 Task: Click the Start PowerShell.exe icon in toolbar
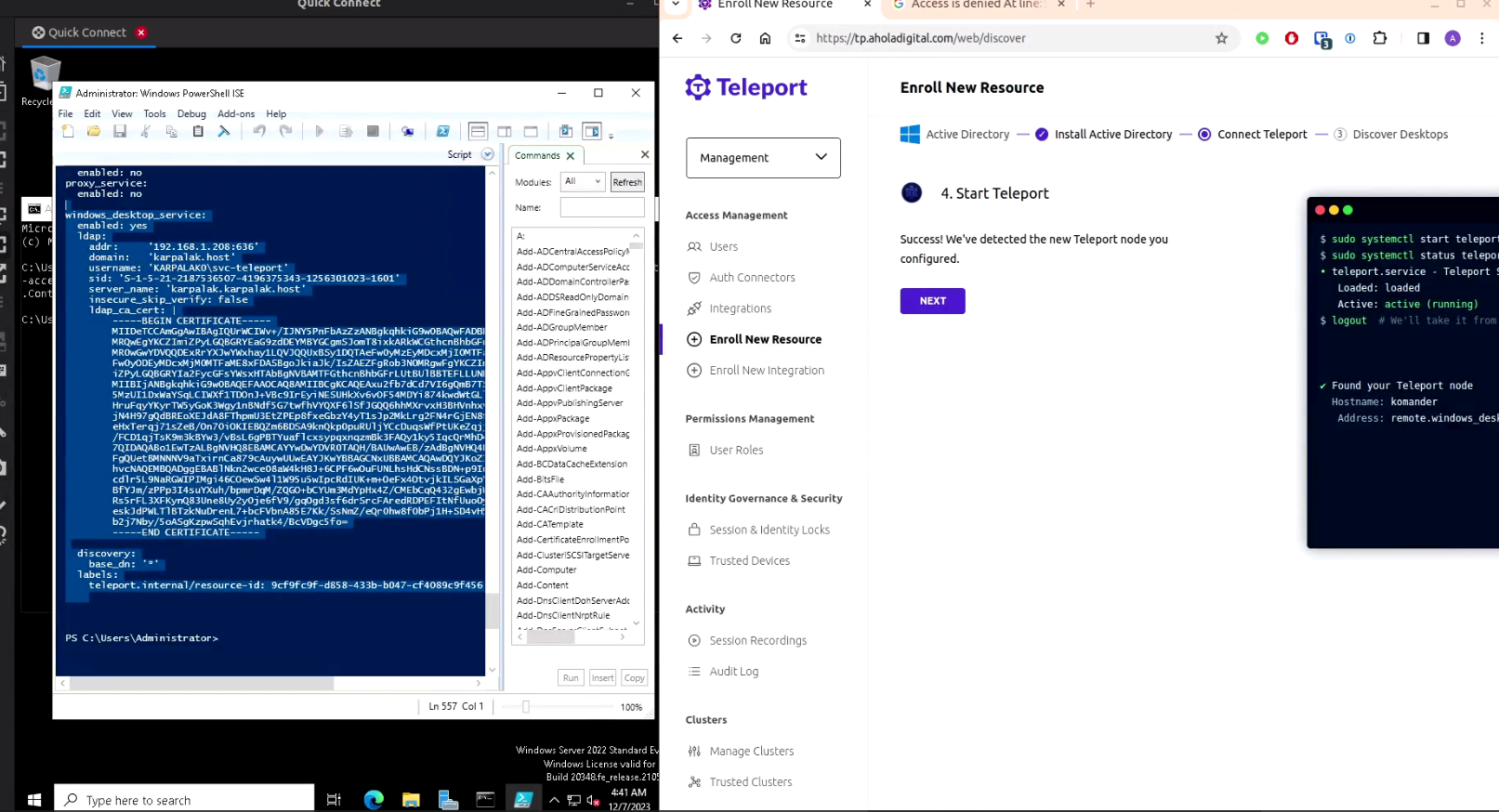(x=443, y=132)
